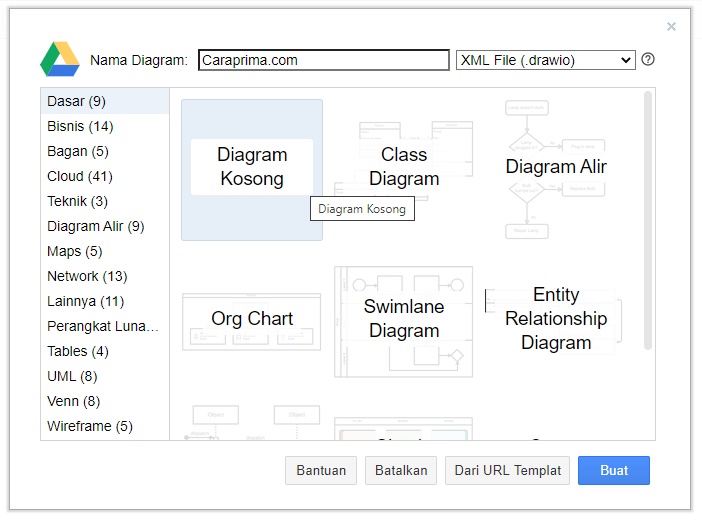The image size is (702, 525).
Task: Select the Wireframe (5) category
Action: 90,426
